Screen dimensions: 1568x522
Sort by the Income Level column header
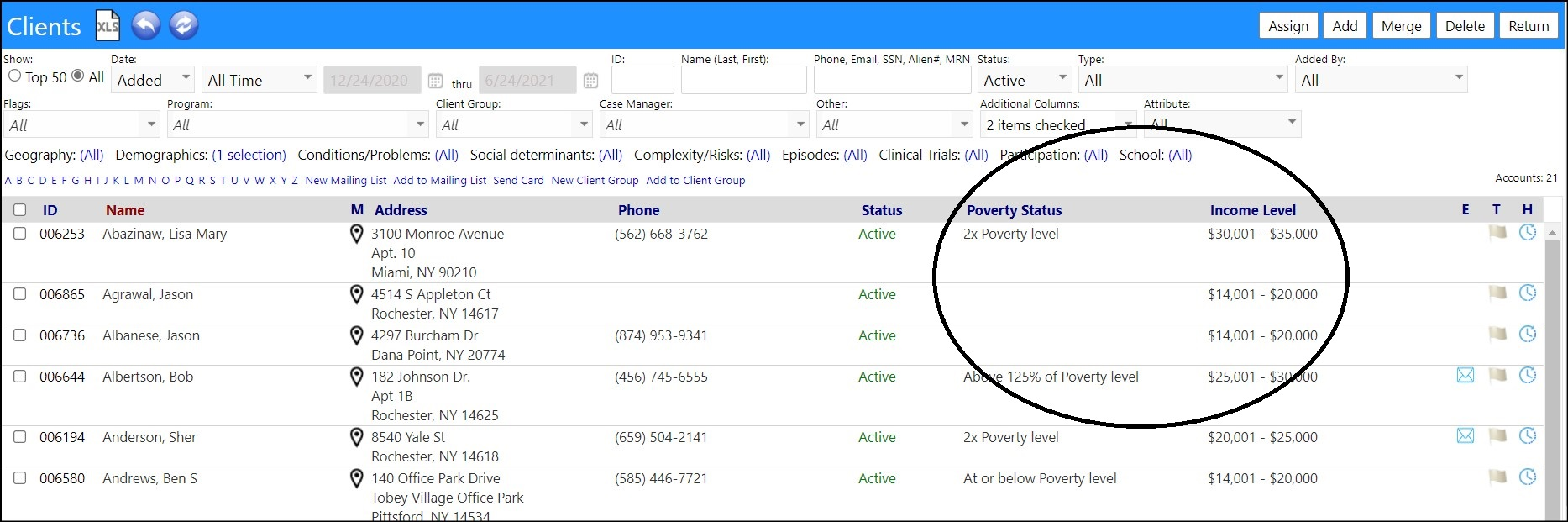pos(1253,210)
